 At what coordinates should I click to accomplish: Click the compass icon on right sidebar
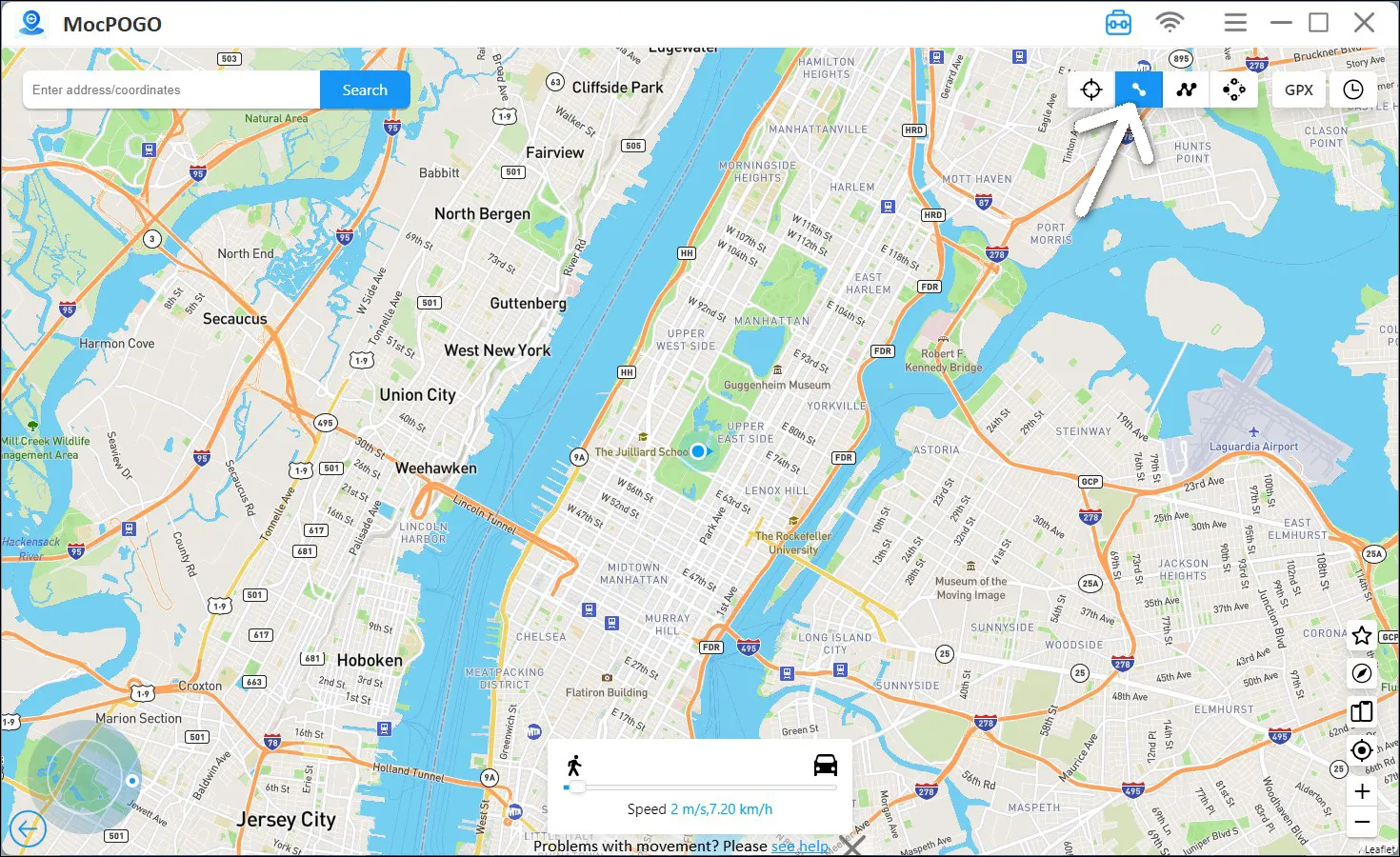pos(1362,673)
